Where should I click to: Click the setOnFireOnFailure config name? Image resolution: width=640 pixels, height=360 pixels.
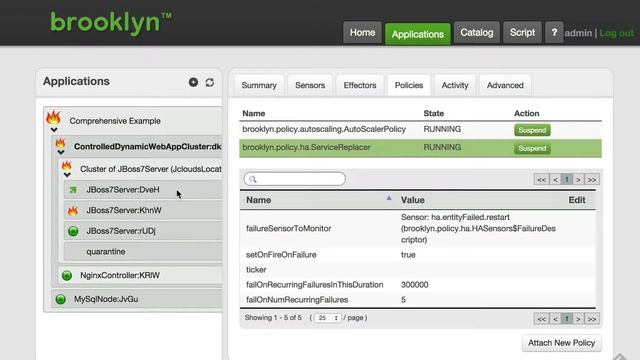pyautogui.click(x=281, y=255)
